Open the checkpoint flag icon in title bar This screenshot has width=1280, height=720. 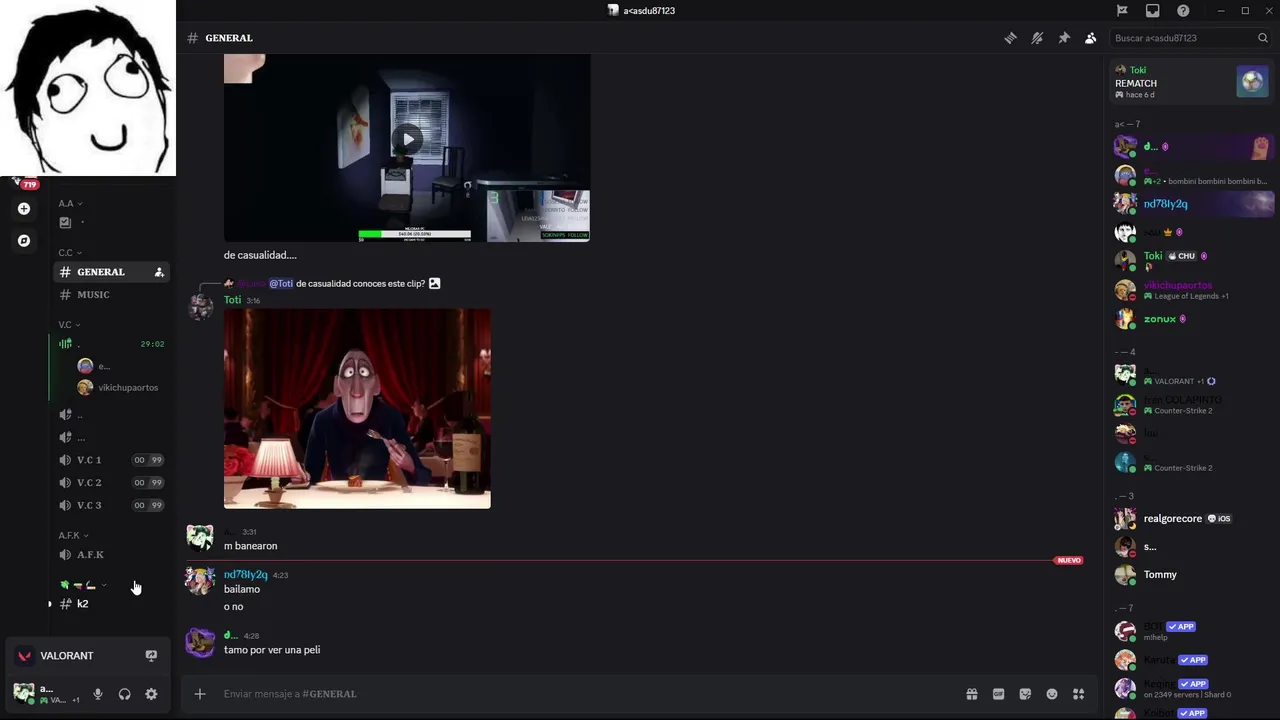click(x=1122, y=11)
